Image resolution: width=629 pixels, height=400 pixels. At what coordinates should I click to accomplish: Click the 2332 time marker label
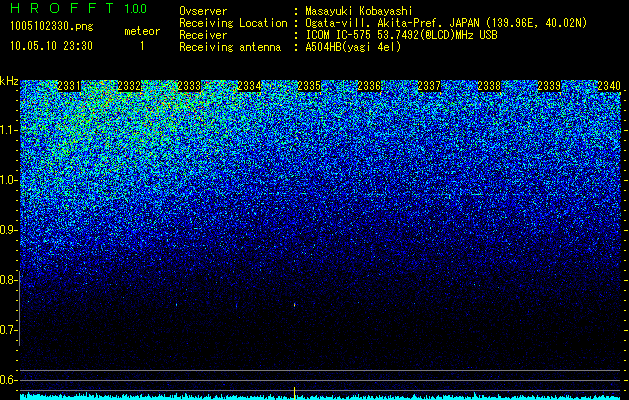pos(129,86)
